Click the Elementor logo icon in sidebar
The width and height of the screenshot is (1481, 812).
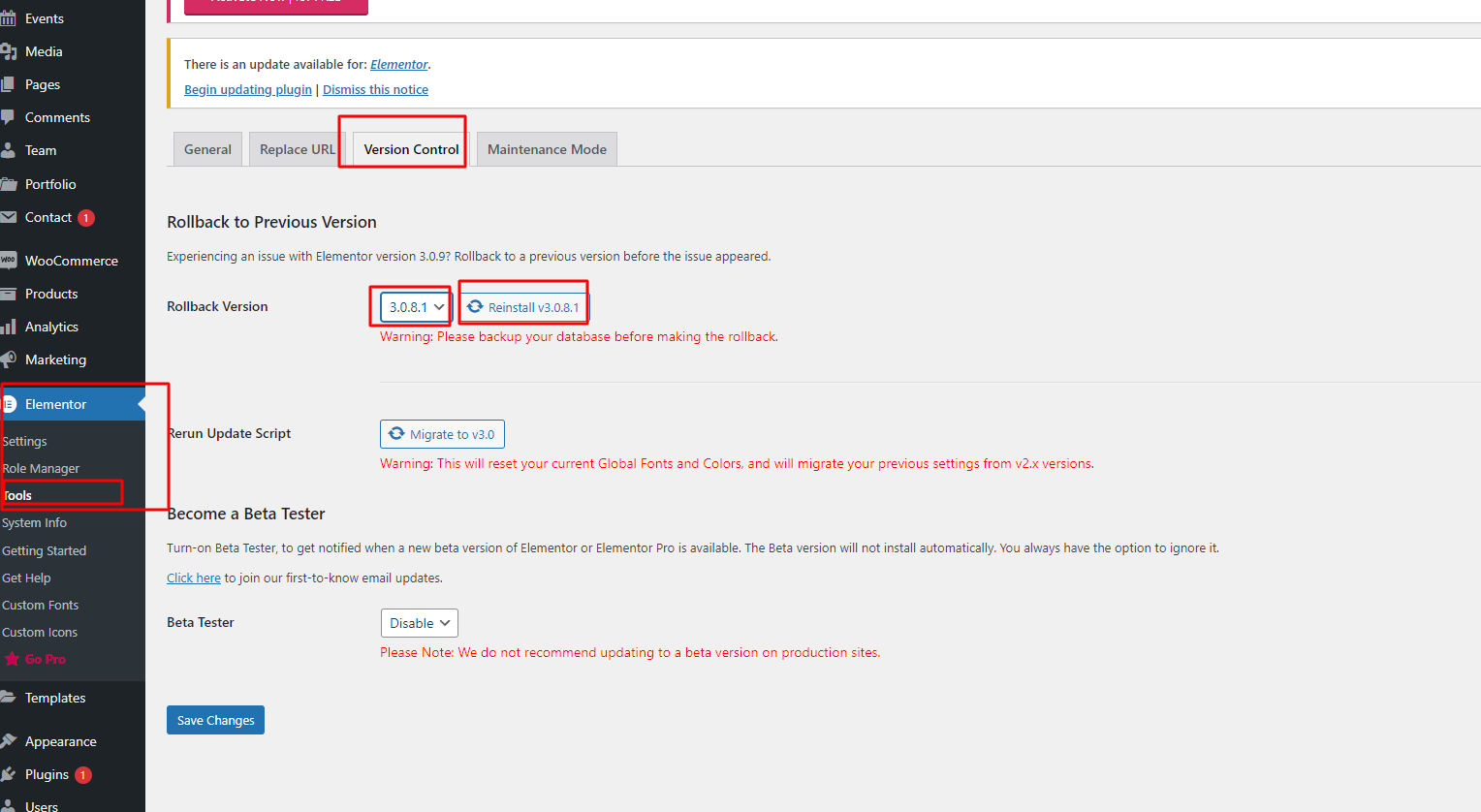(9, 404)
